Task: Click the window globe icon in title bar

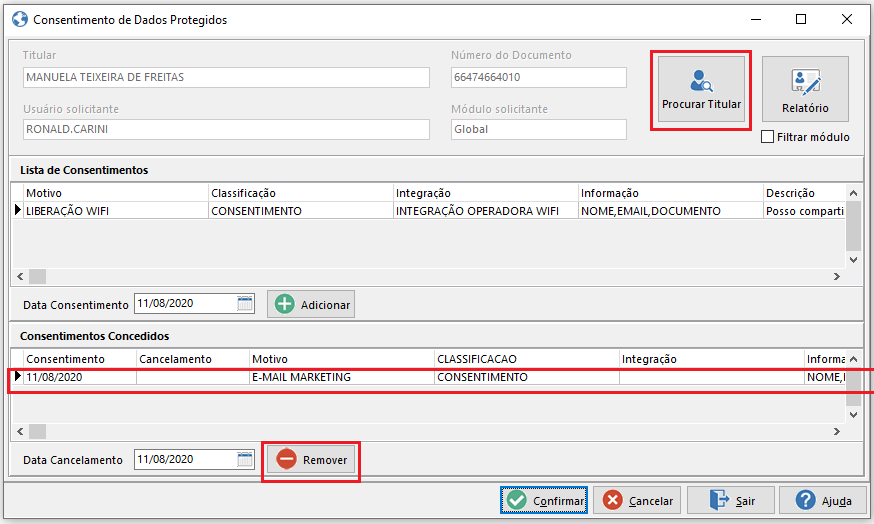Action: pyautogui.click(x=20, y=20)
